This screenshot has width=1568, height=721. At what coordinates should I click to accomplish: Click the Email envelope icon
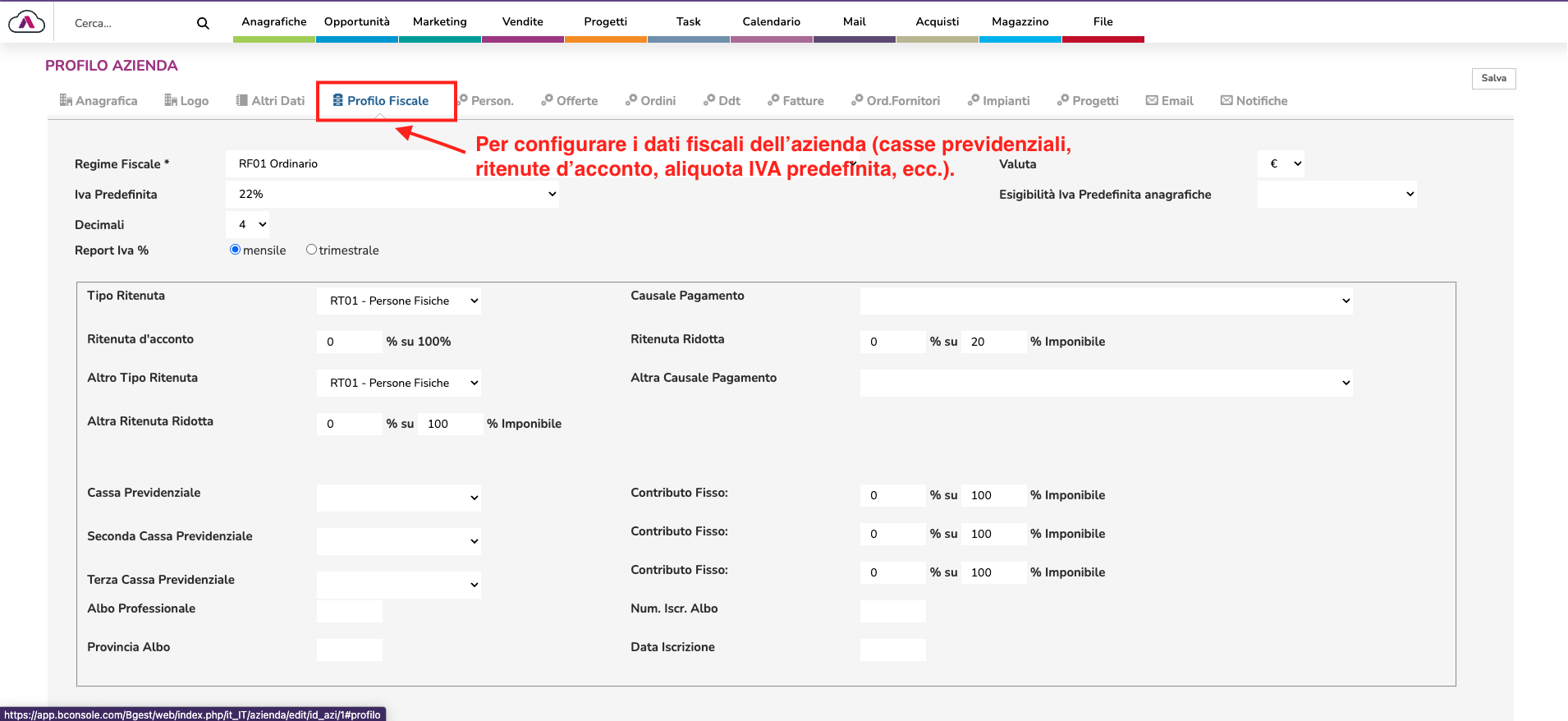1152,100
